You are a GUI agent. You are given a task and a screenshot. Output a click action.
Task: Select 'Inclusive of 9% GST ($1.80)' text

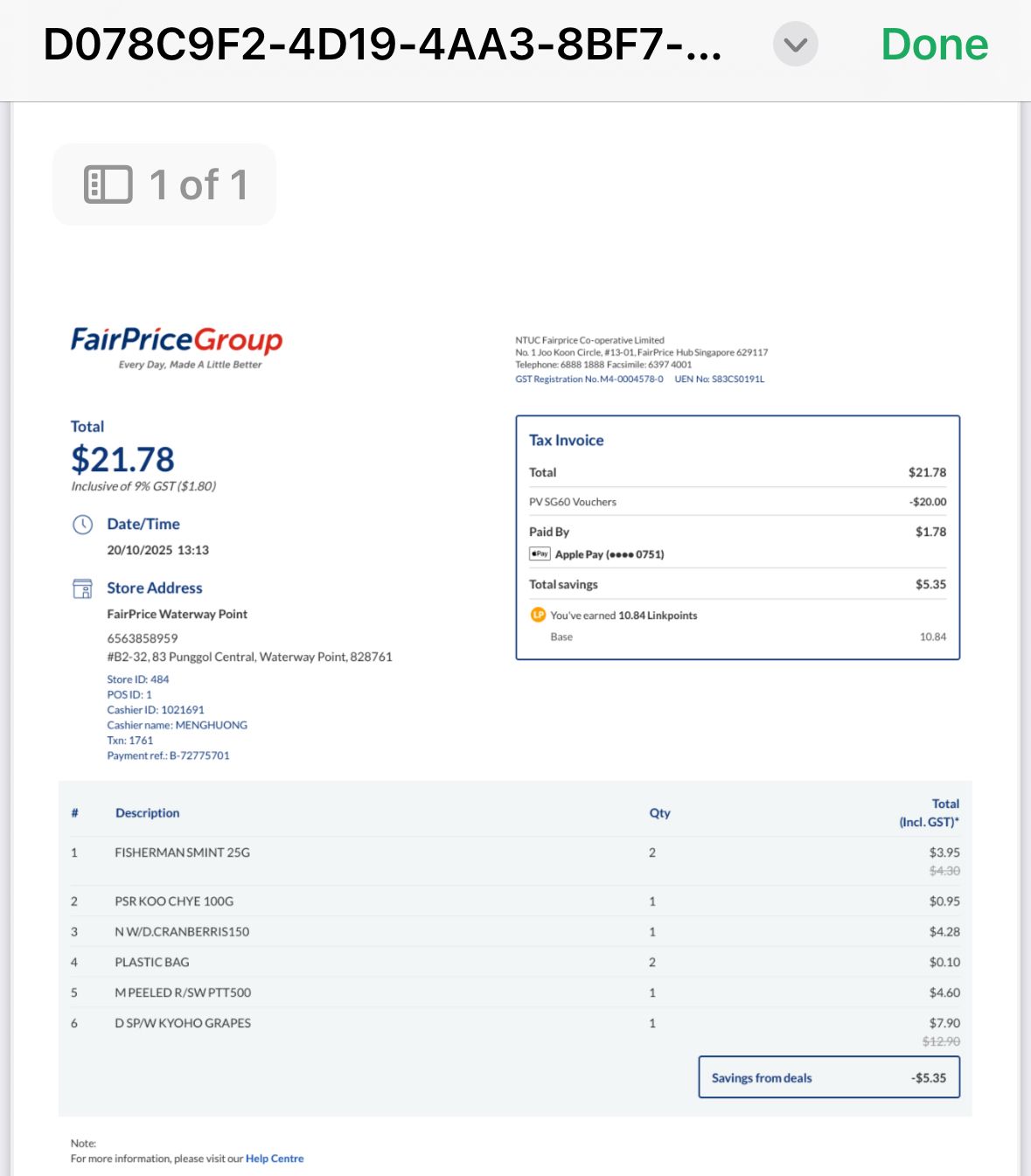coord(143,486)
